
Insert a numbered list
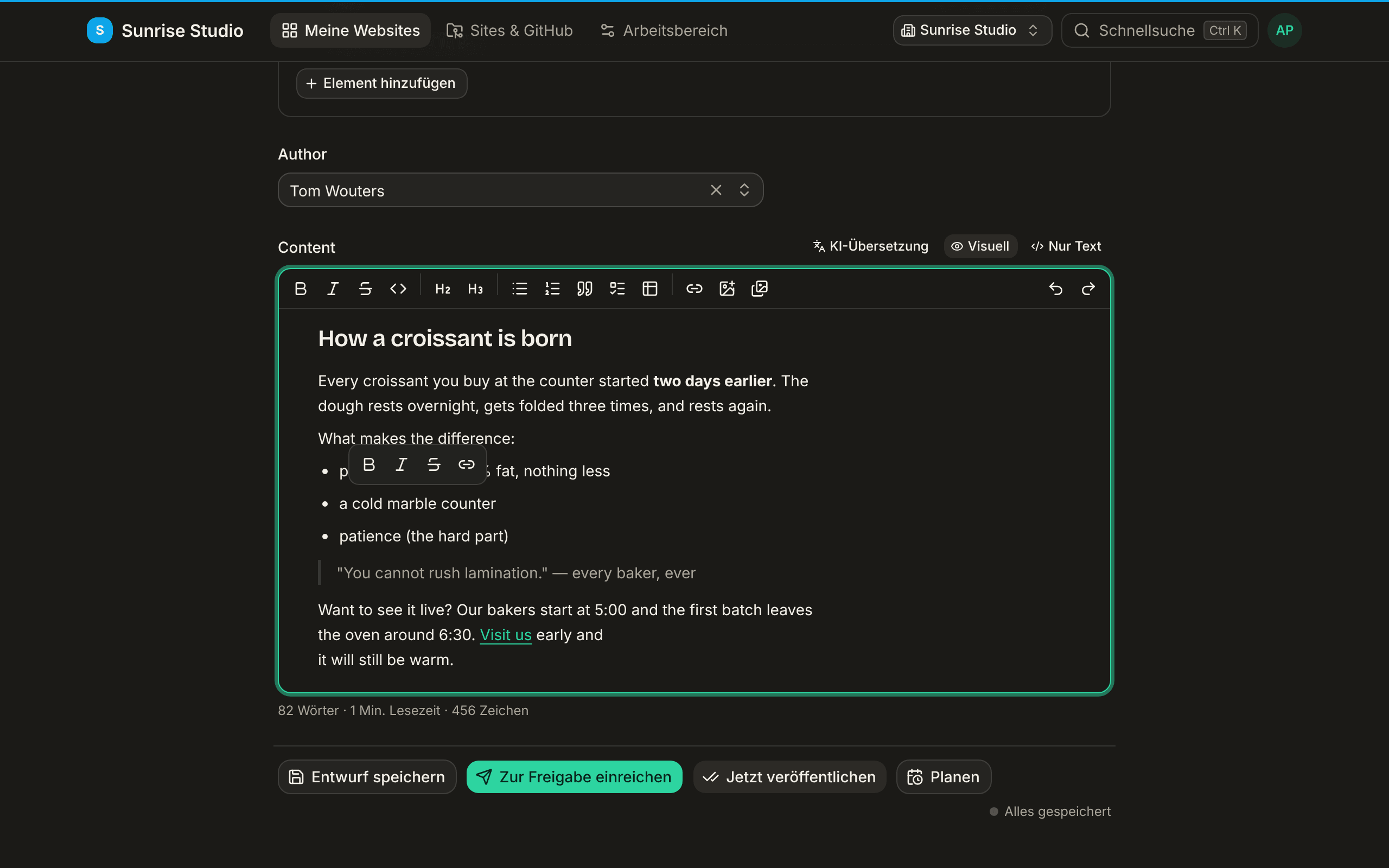click(x=552, y=288)
